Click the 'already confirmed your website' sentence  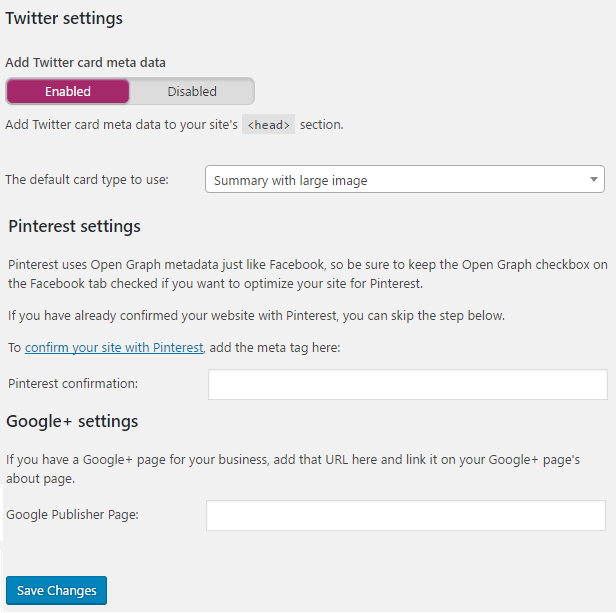point(256,316)
